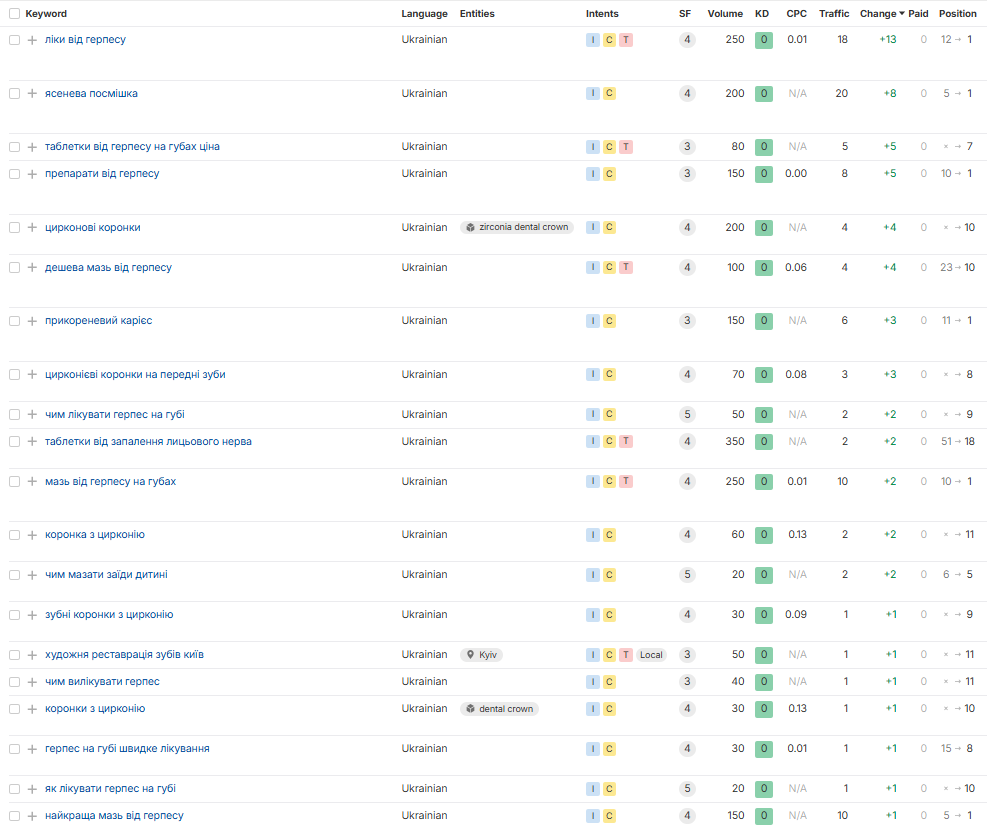This screenshot has width=987, height=836.
Task: Open the keyword 'художня реставрація зубів київ'
Action: (x=124, y=655)
